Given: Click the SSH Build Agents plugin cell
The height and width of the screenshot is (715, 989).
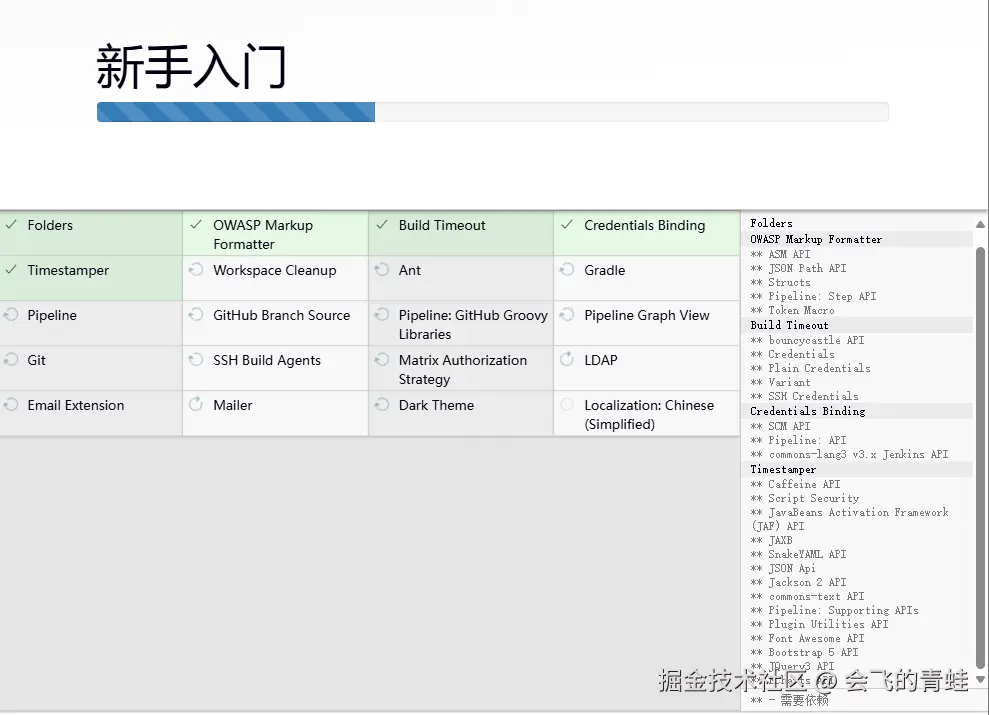Looking at the screenshot, I should 275,368.
